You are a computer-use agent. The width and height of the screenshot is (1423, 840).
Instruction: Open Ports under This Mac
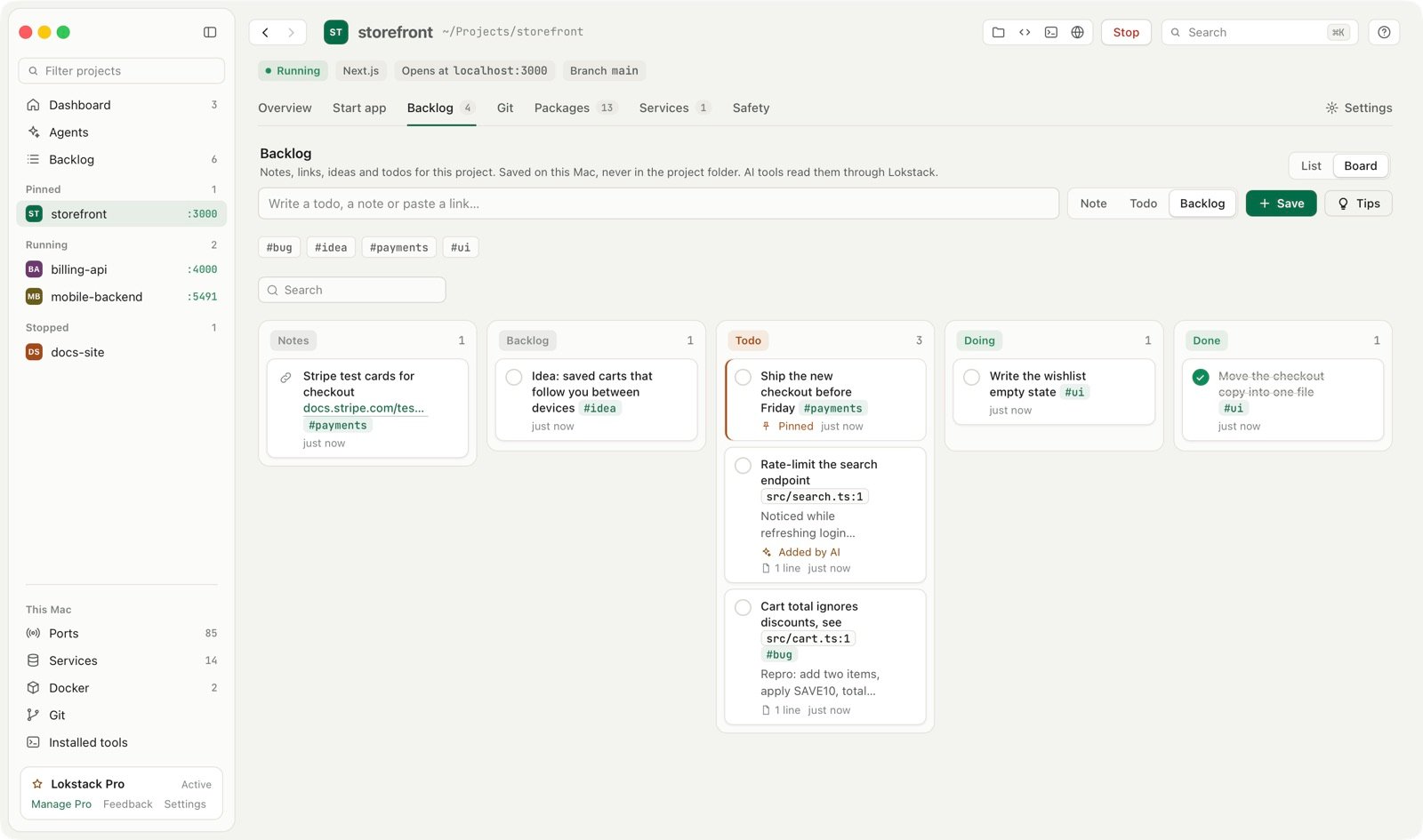[x=122, y=634]
